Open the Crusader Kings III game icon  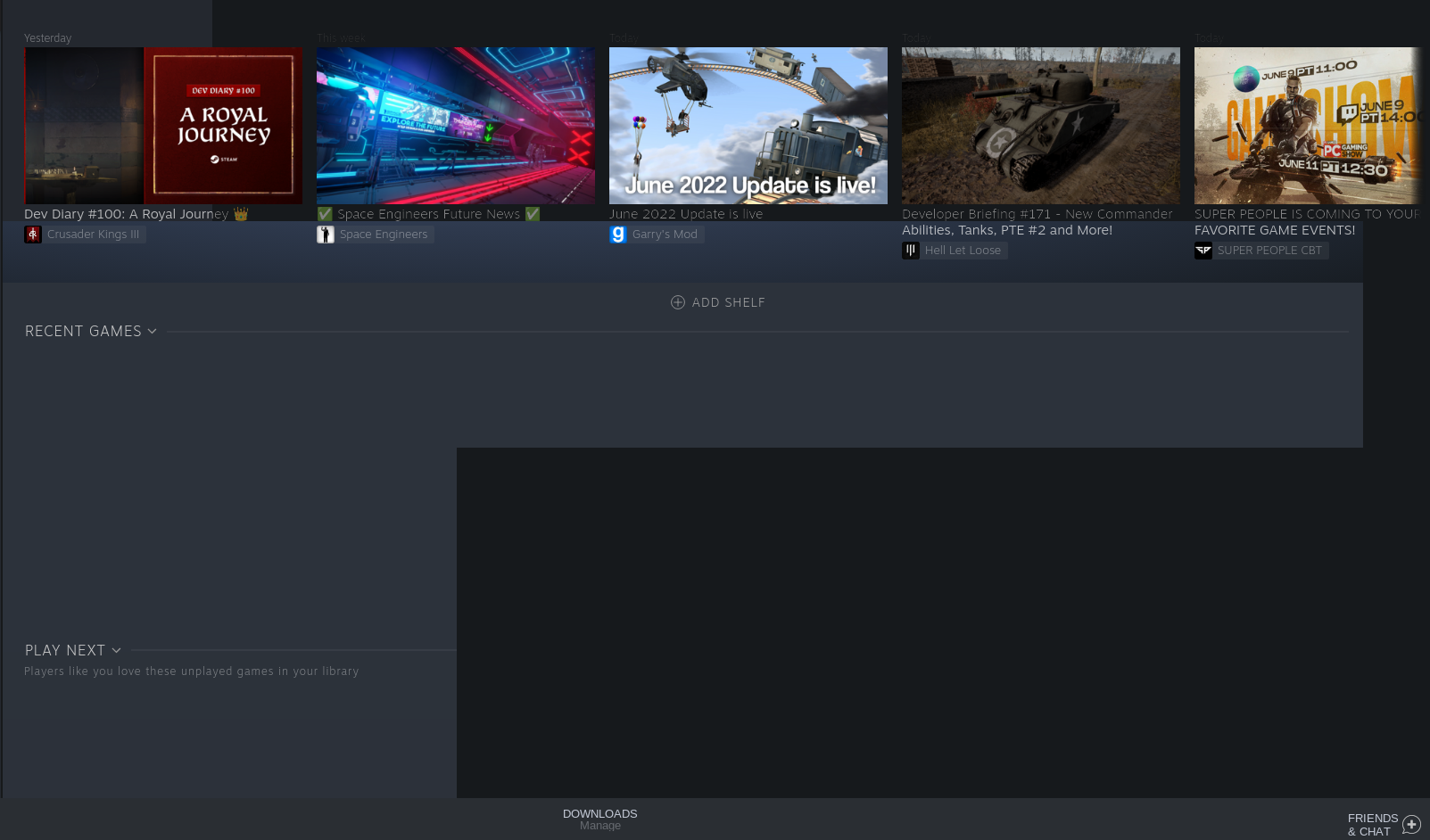coord(33,235)
